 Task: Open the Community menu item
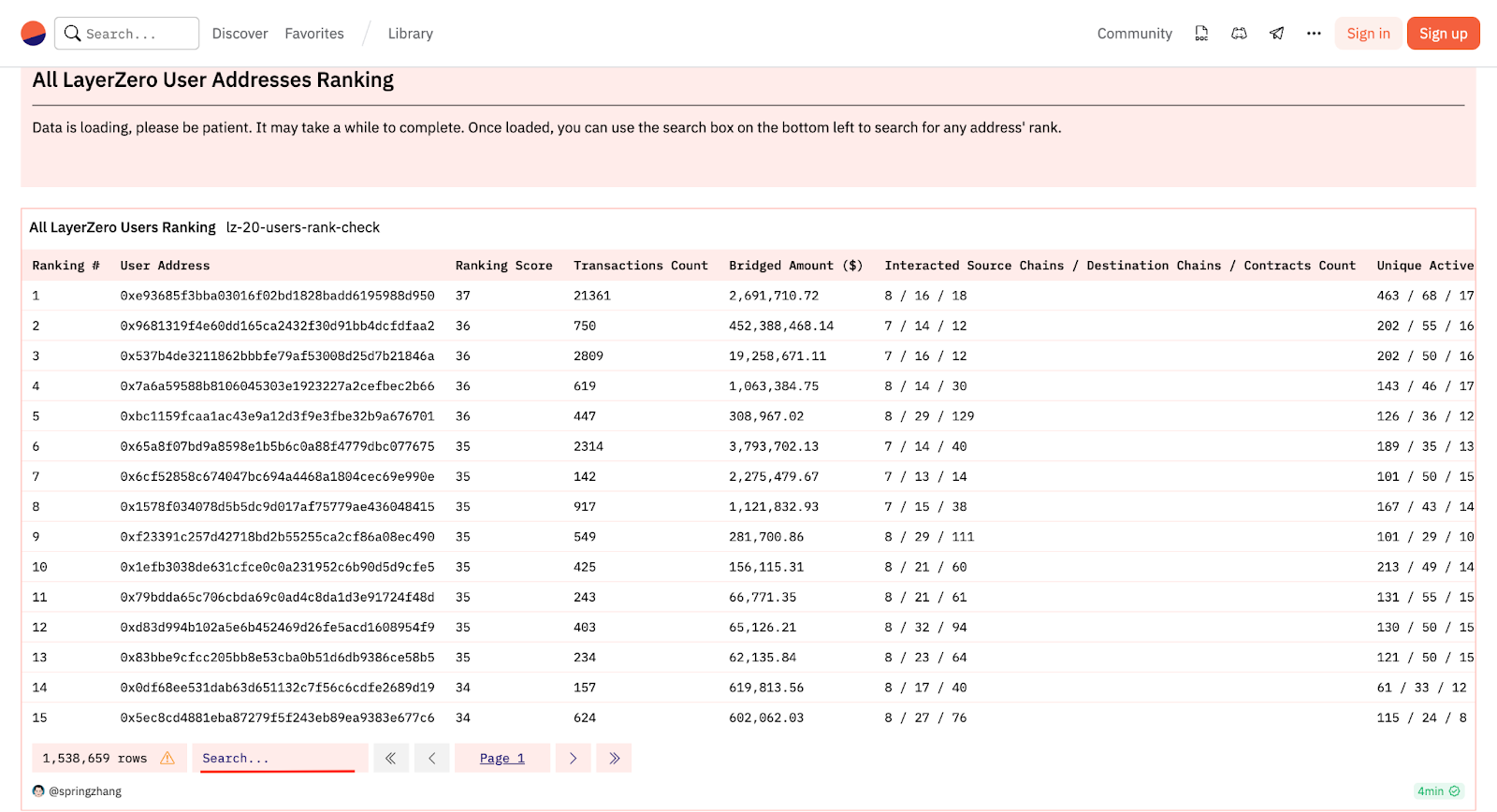point(1134,34)
